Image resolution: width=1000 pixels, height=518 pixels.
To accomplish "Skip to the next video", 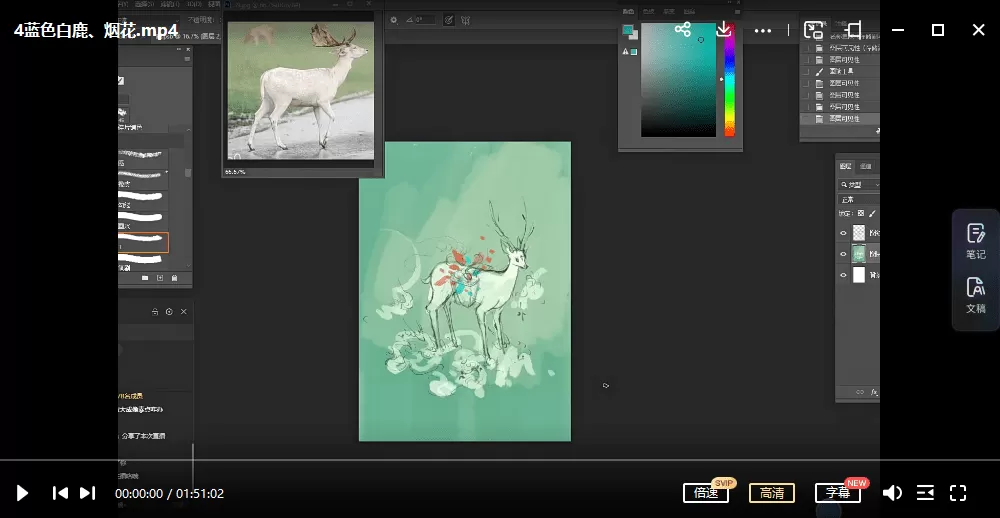I will 88,493.
